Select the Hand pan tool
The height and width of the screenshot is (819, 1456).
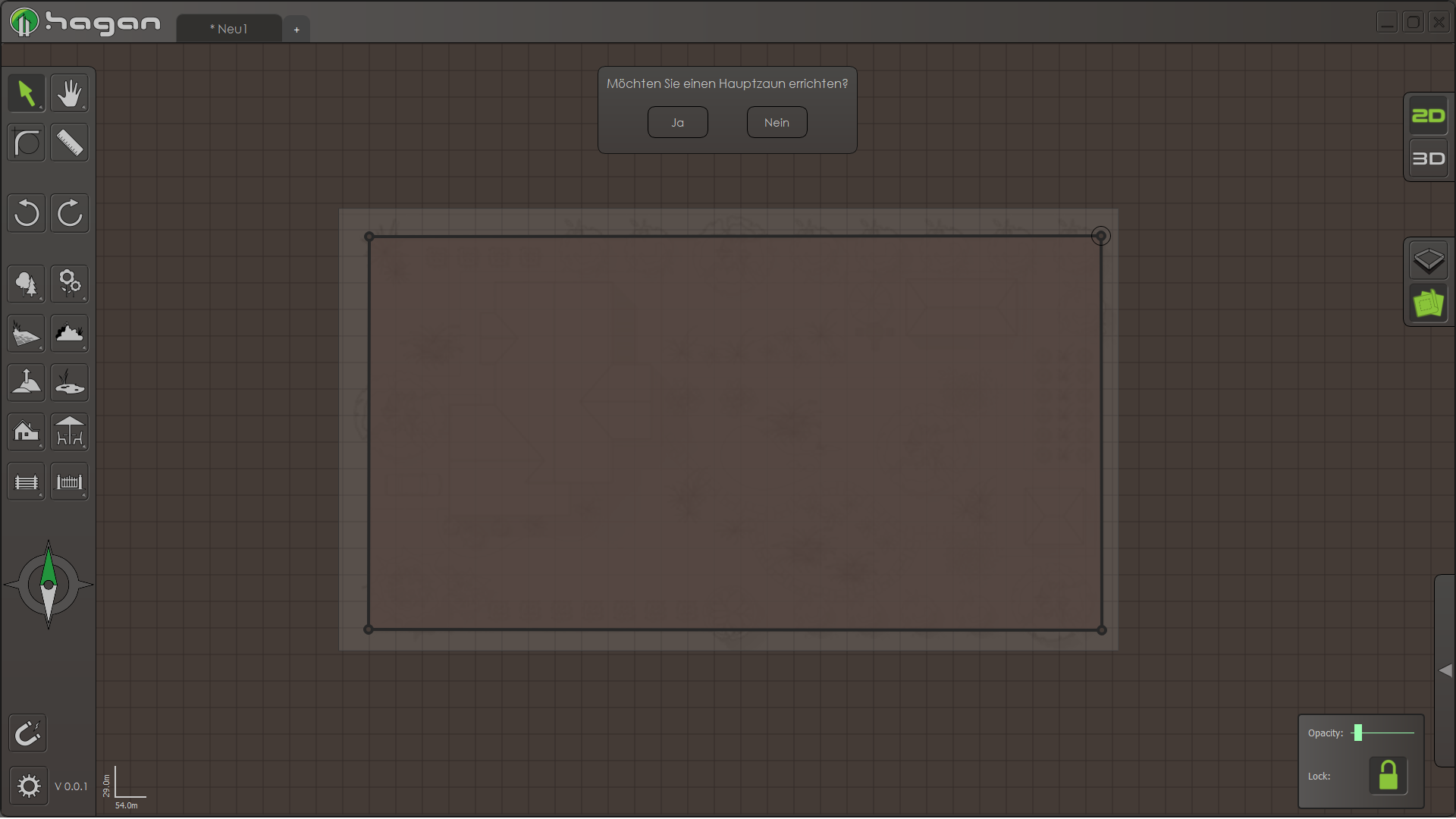[69, 93]
